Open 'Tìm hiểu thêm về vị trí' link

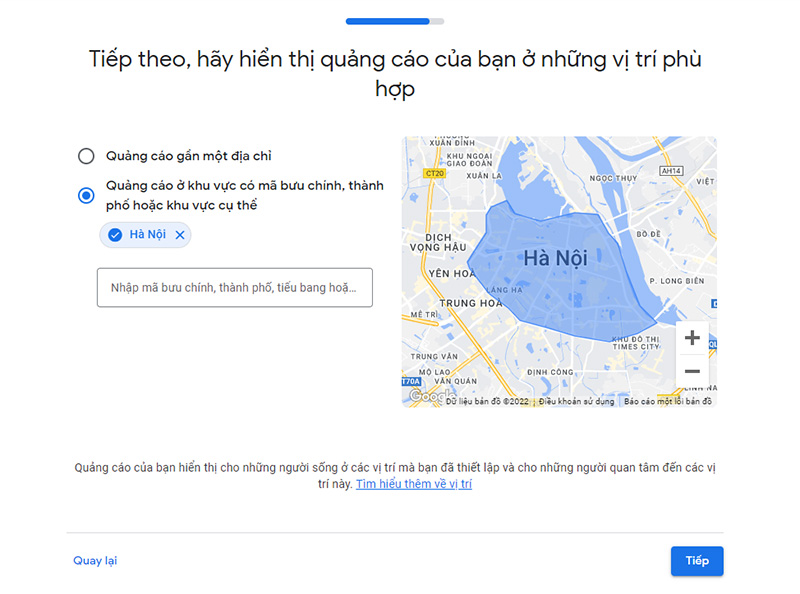(414, 484)
